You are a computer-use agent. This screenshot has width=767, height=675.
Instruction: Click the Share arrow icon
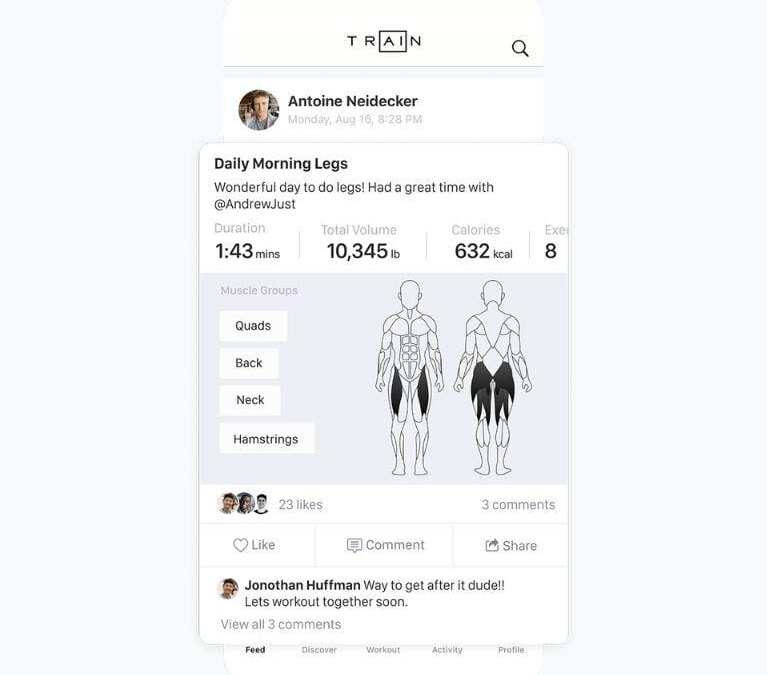pyautogui.click(x=492, y=545)
